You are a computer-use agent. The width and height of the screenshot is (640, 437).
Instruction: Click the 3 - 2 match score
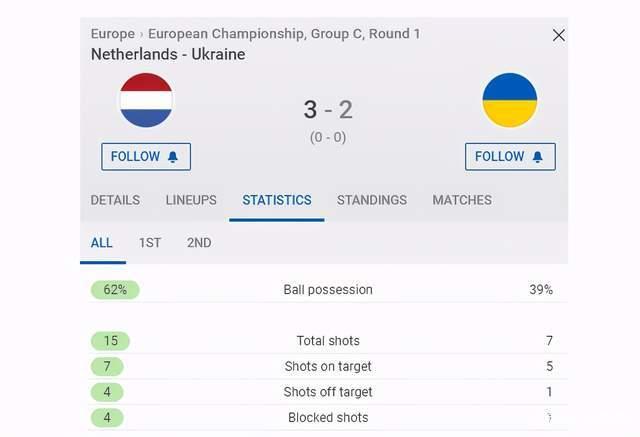328,110
